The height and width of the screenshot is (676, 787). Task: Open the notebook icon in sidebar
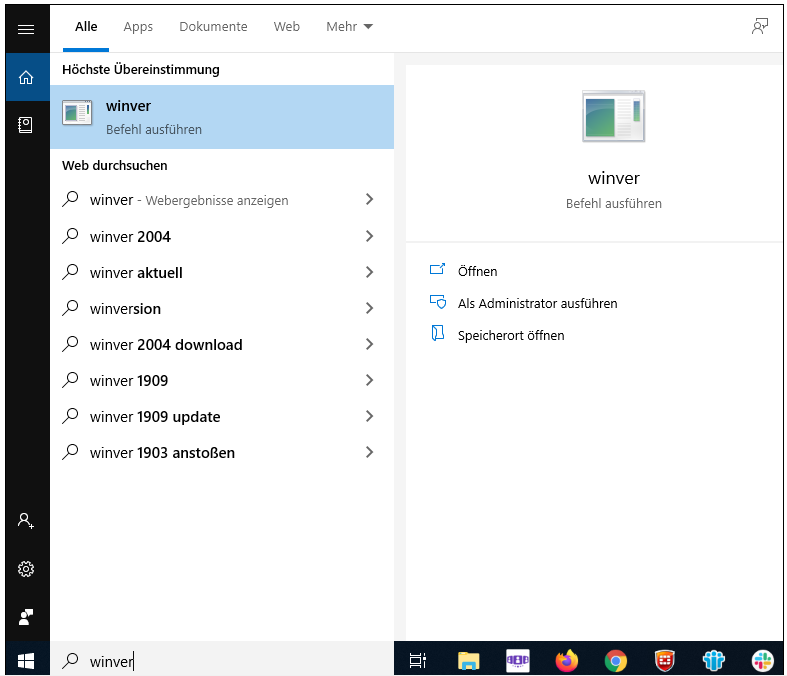coord(26,125)
